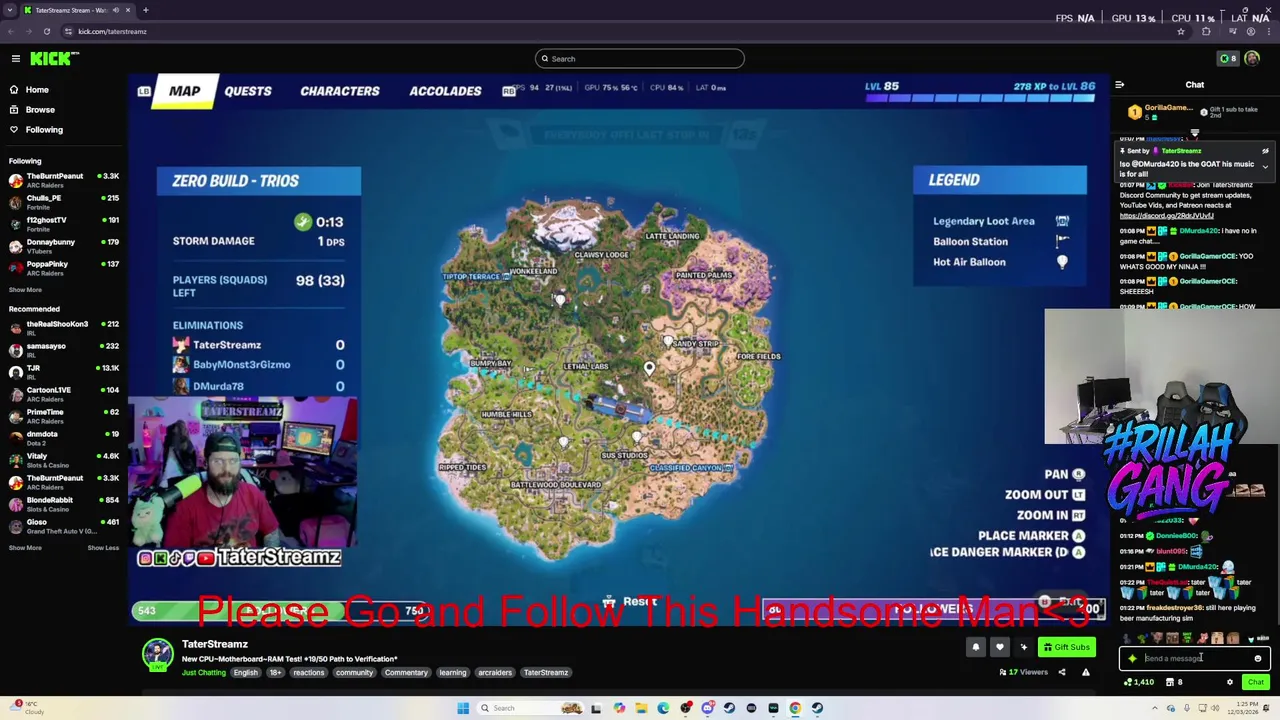Open emote picker in chat box
The image size is (1280, 720).
point(1258,659)
